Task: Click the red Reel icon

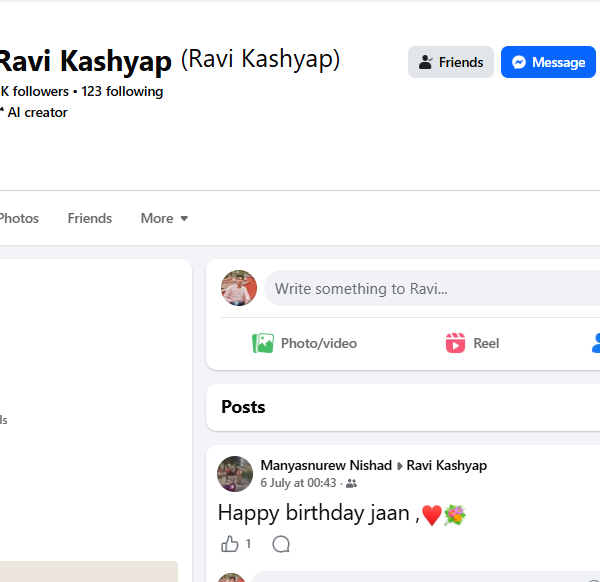Action: pos(455,343)
